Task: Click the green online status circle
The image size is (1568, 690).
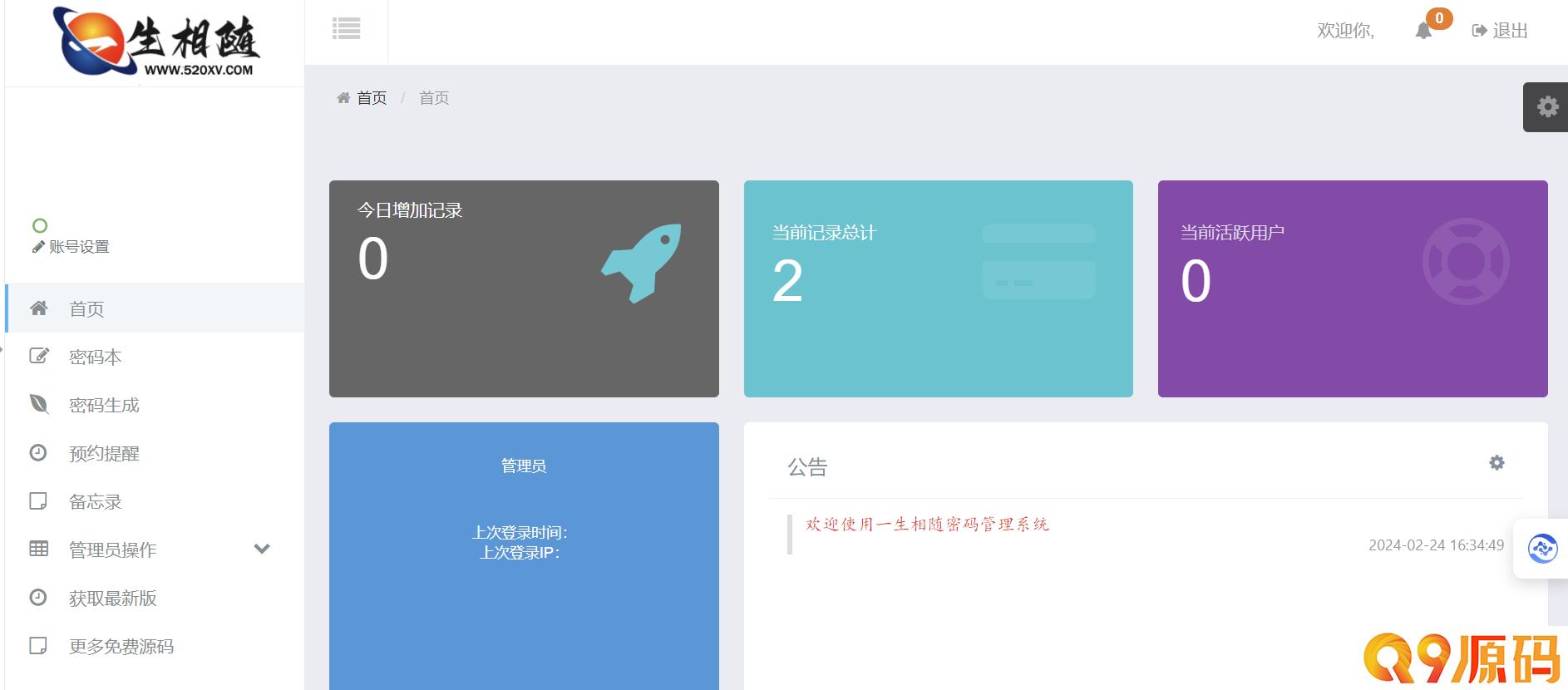Action: pyautogui.click(x=40, y=225)
